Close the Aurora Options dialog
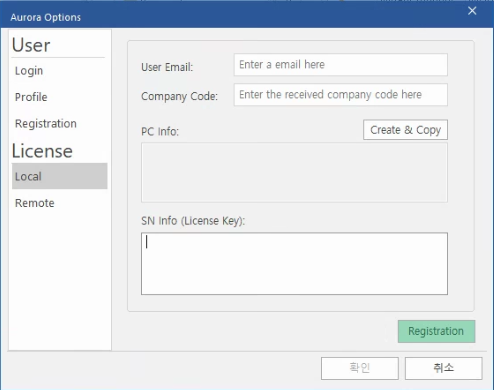Viewport: 494px width, 390px height. tap(472, 11)
